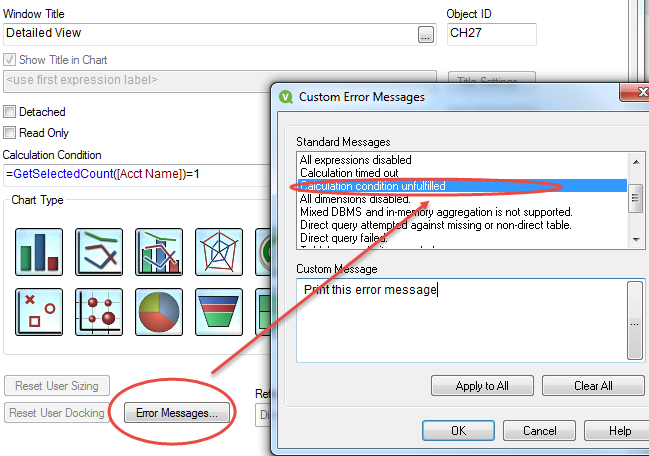This screenshot has height=456, width=649.
Task: Select 'Mixed DBMS and in-memory aggregation' message
Action: (x=462, y=212)
